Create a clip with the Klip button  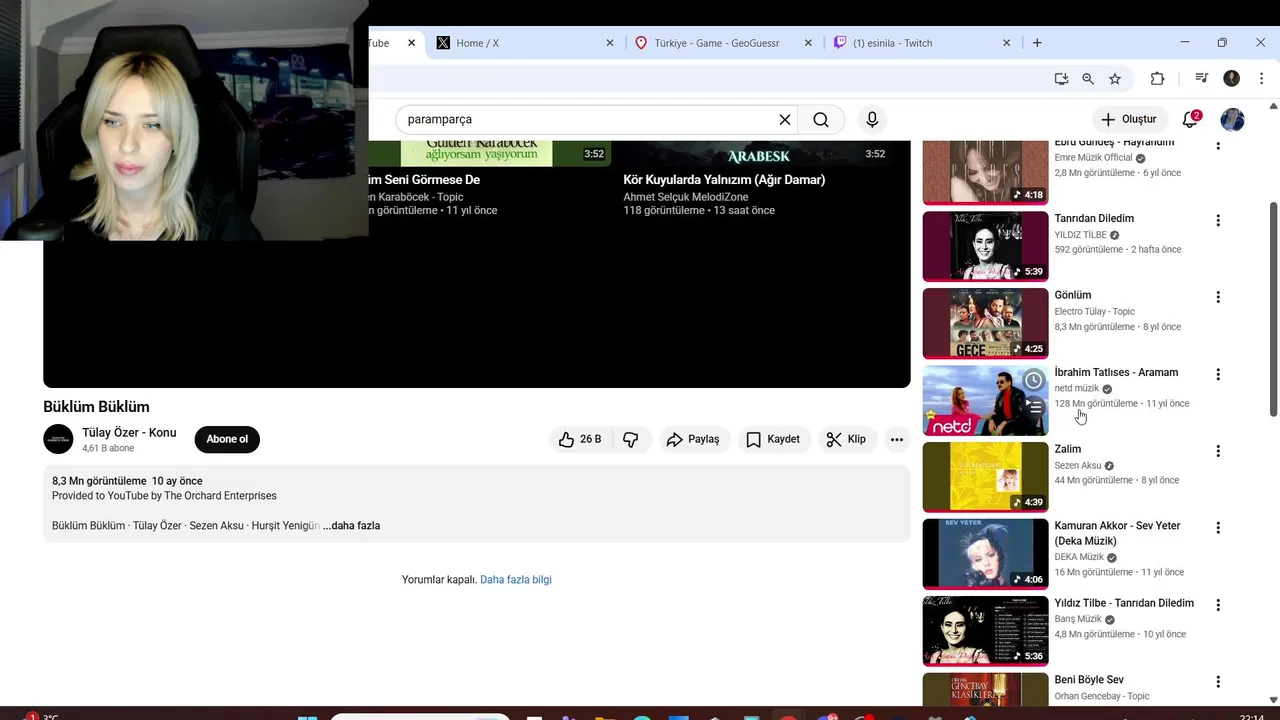[847, 439]
